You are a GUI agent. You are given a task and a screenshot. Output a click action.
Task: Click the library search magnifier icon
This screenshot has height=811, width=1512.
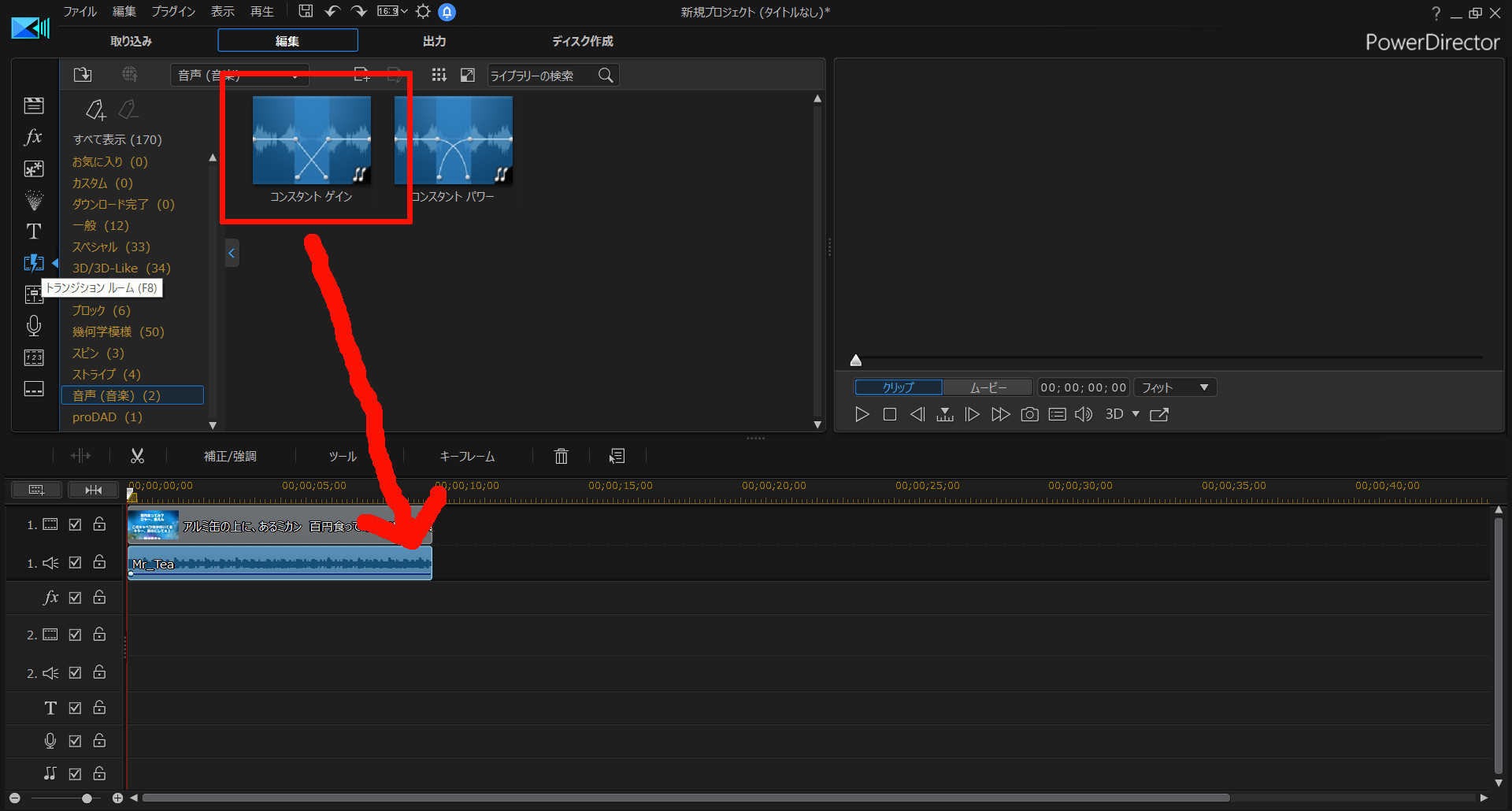(x=606, y=75)
